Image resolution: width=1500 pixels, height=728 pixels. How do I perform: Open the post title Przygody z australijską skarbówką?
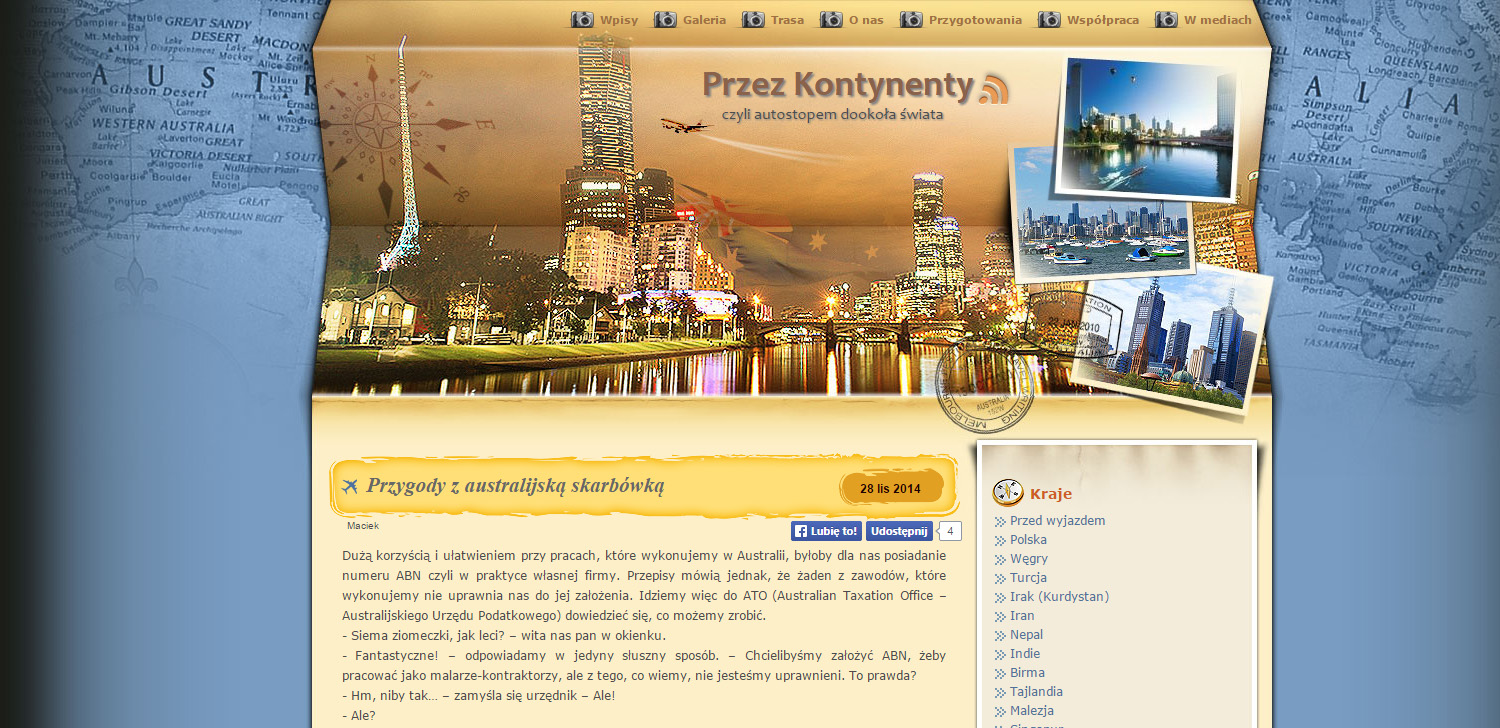pyautogui.click(x=515, y=486)
